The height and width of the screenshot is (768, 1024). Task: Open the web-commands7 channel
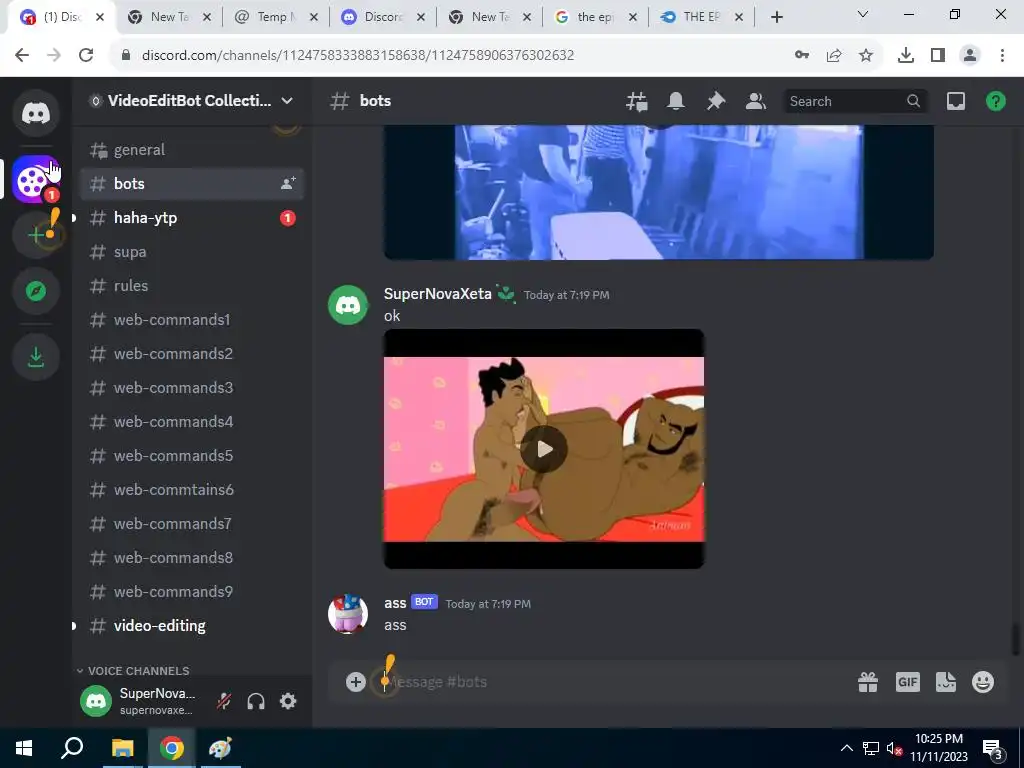click(192, 523)
